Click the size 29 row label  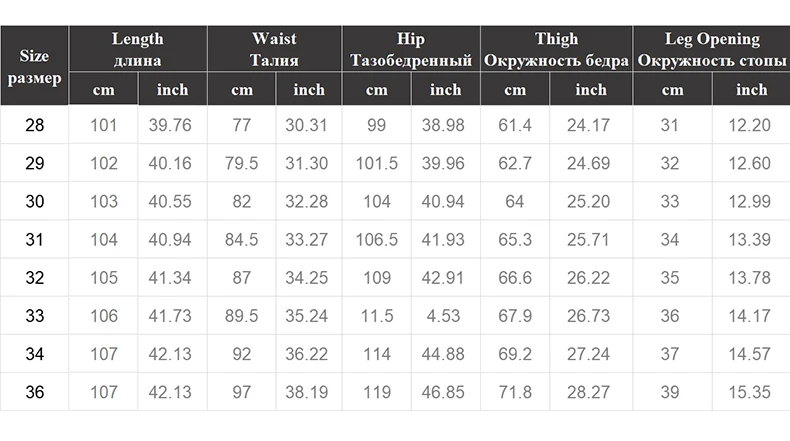tap(35, 163)
